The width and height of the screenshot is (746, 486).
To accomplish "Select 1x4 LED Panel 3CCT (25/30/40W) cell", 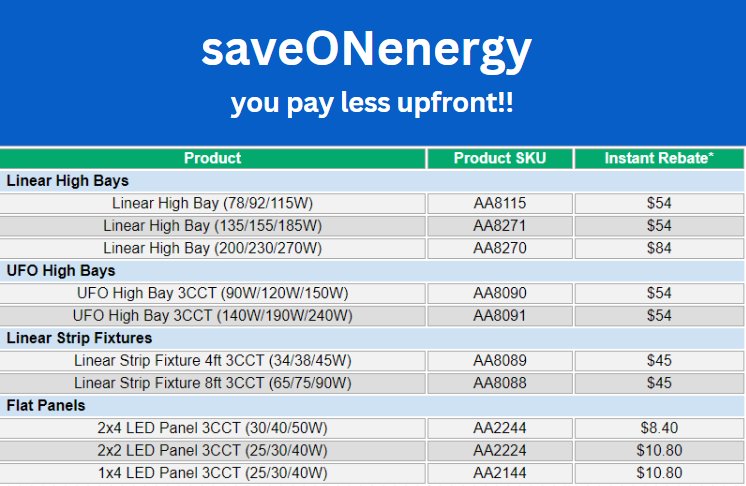I will pyautogui.click(x=213, y=473).
